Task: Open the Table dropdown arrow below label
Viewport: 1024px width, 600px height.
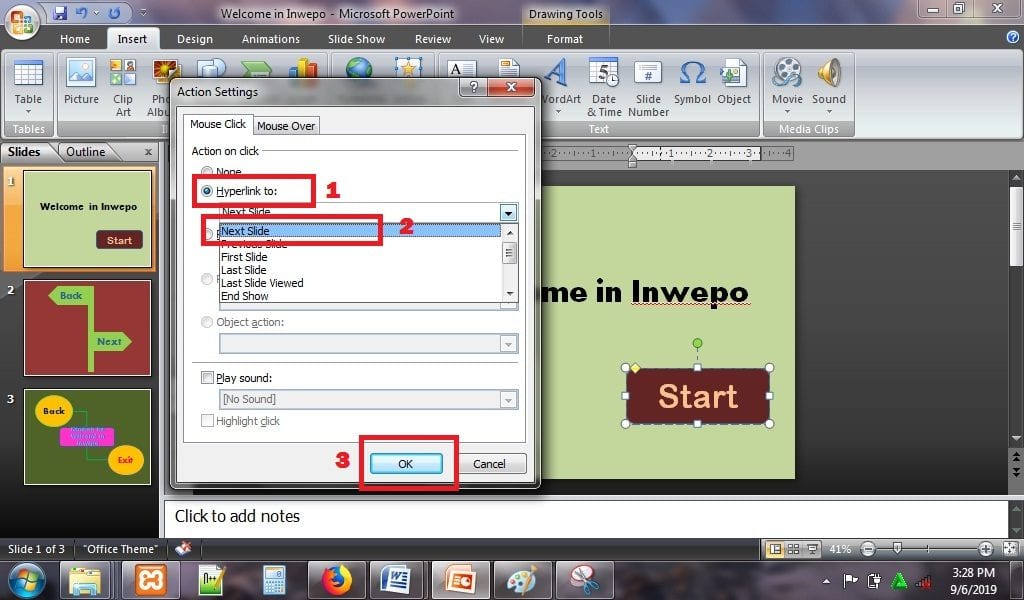Action: pos(28,112)
